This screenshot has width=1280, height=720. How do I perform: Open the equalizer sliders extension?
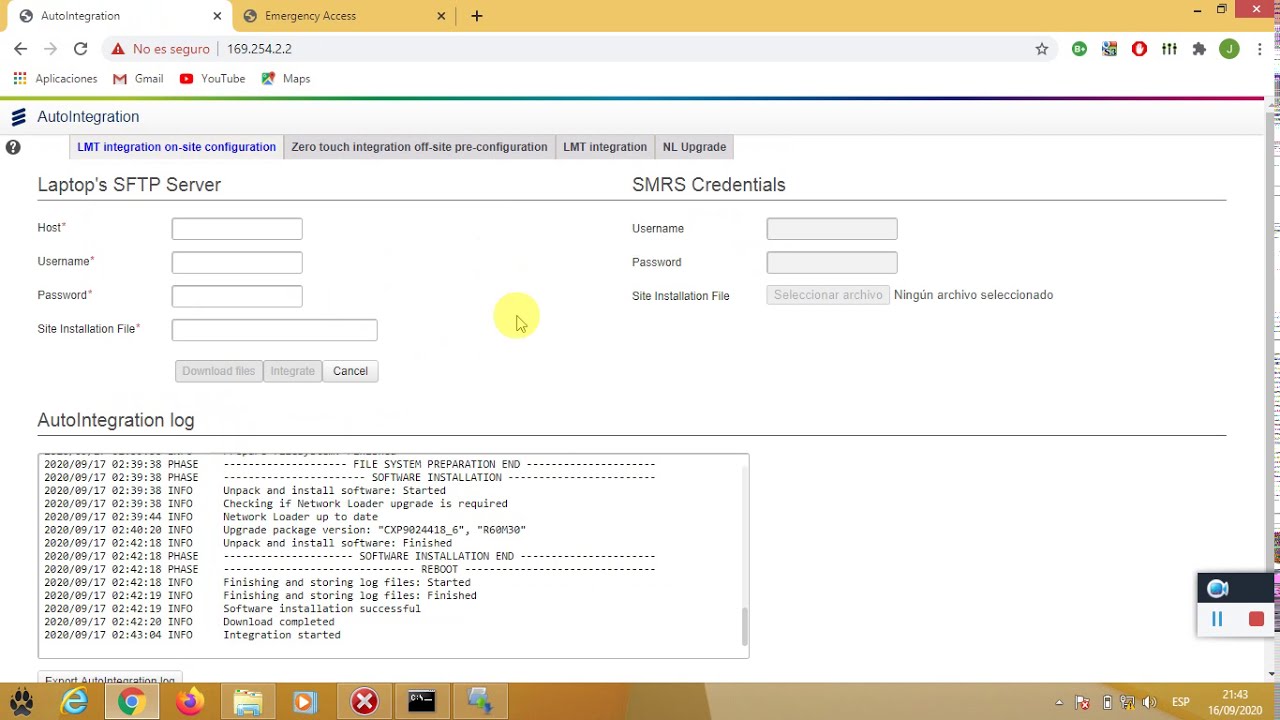tap(1169, 48)
